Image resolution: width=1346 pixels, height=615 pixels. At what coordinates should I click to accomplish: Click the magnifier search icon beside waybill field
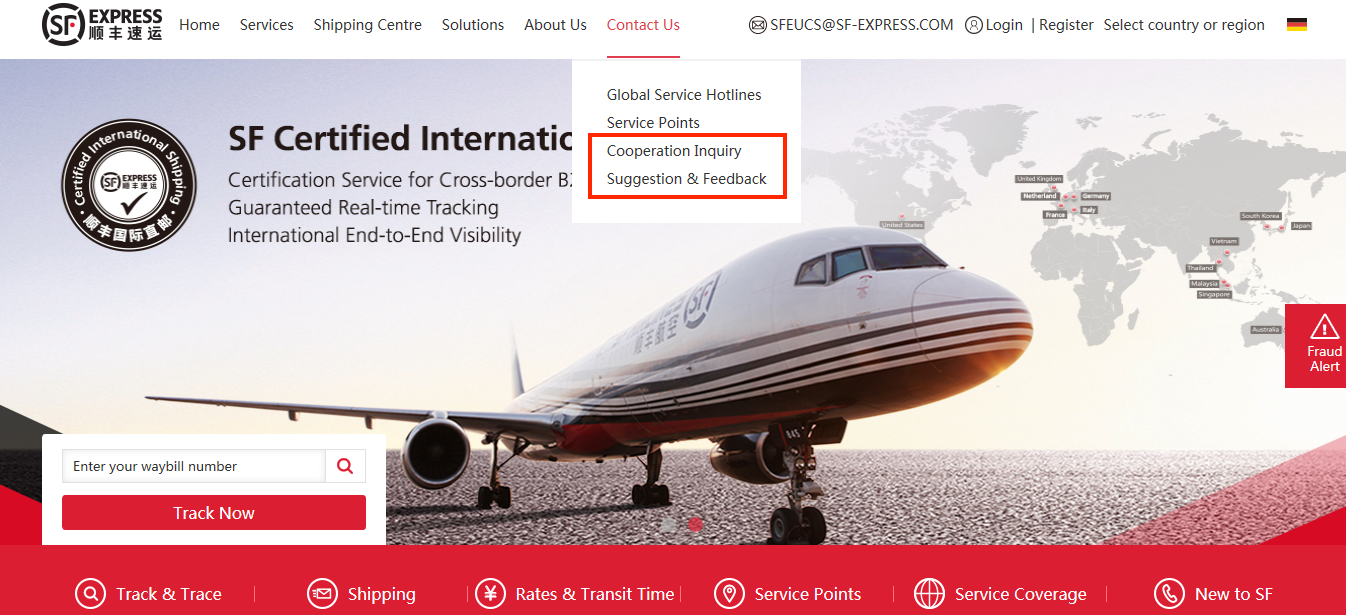click(x=346, y=466)
